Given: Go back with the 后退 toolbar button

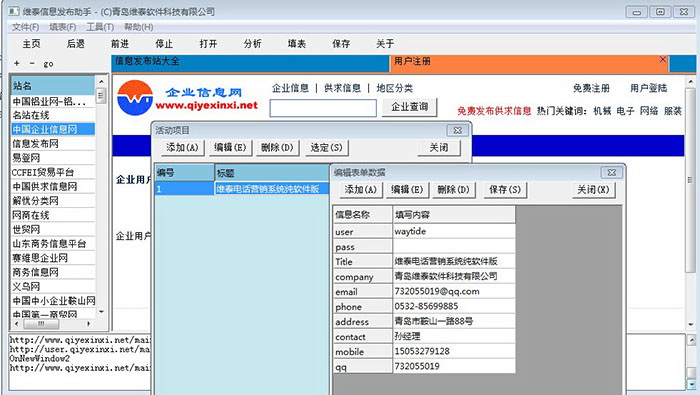Looking at the screenshot, I should [x=75, y=44].
